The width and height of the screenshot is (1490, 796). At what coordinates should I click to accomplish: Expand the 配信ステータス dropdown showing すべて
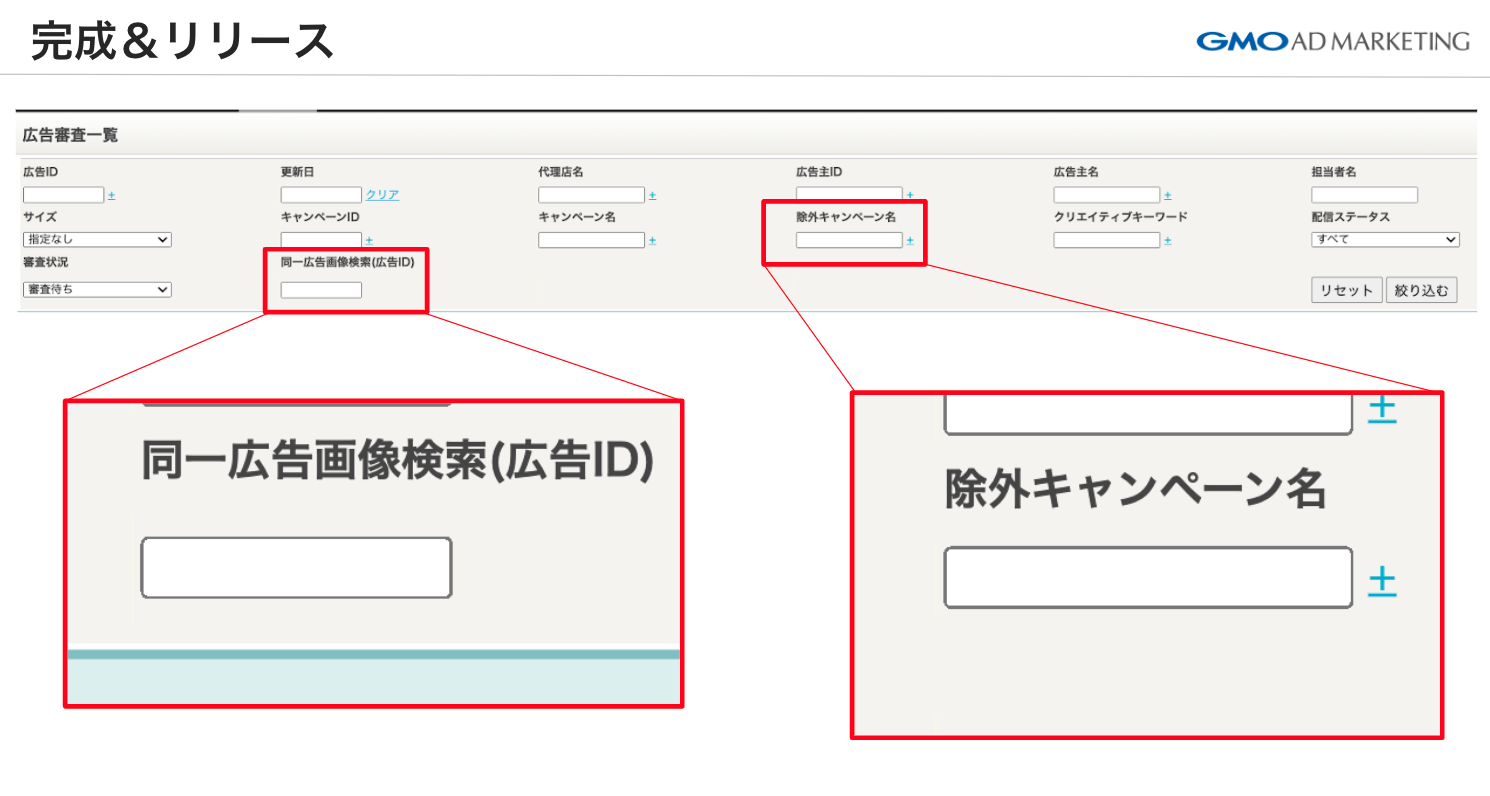(x=1384, y=240)
